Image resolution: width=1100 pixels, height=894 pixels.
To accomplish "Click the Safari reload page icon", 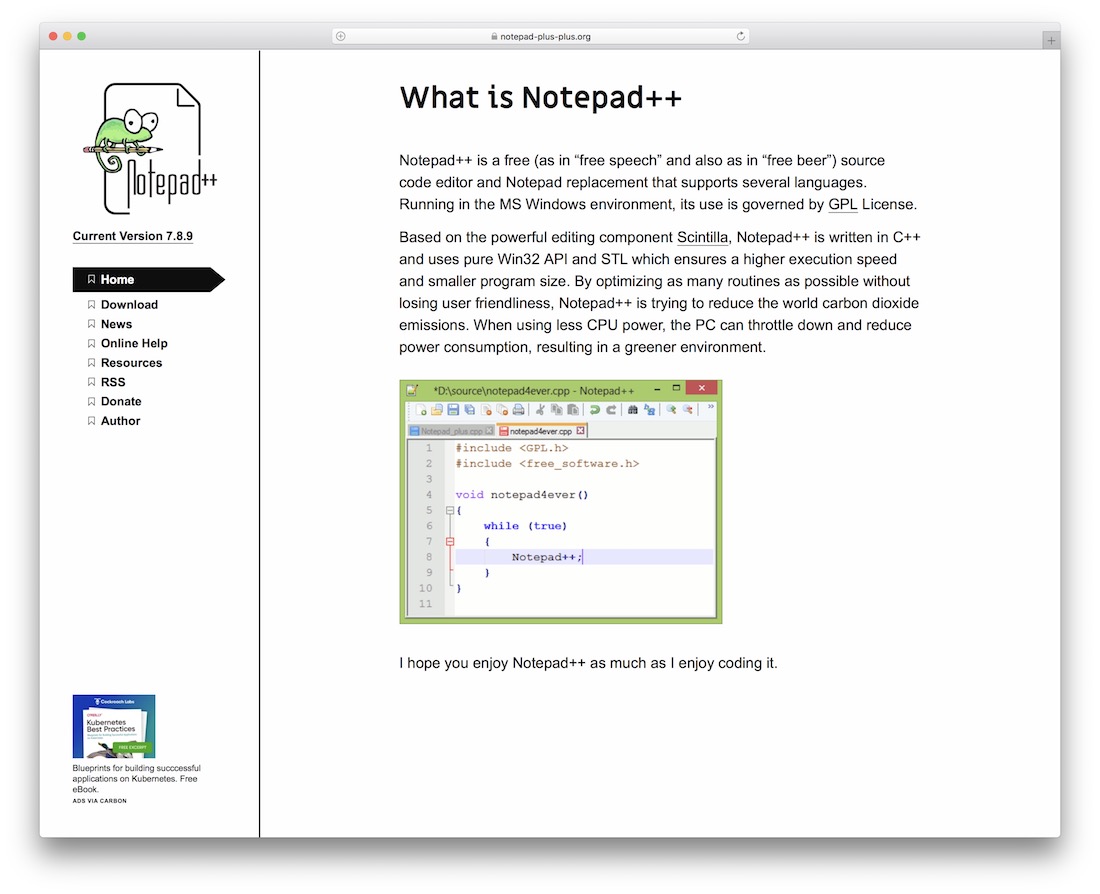I will click(x=740, y=36).
